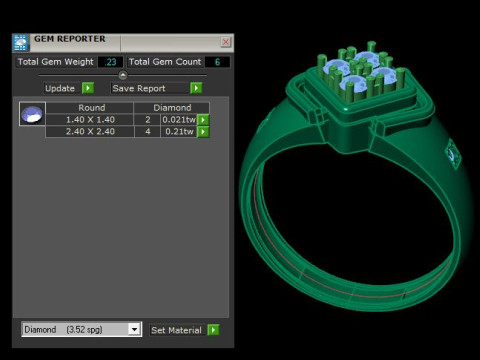Click the 0.21tw weight value
Image resolution: width=480 pixels, height=360 pixels.
pyautogui.click(x=179, y=132)
